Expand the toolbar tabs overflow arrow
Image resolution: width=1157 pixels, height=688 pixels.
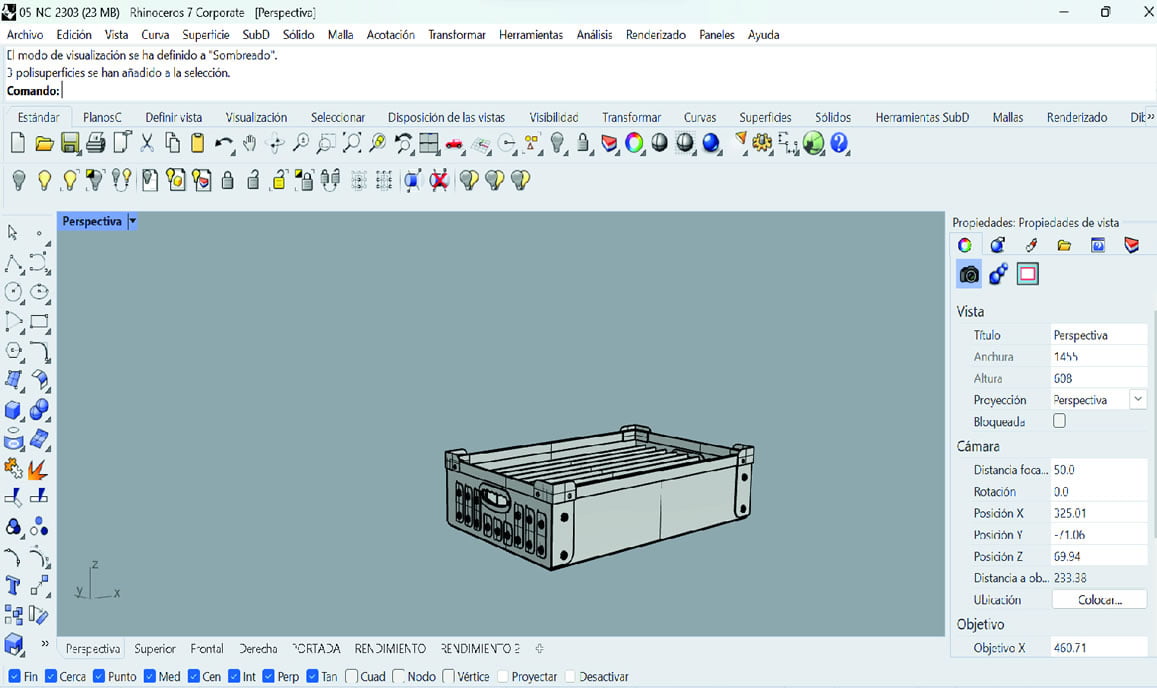(1150, 117)
